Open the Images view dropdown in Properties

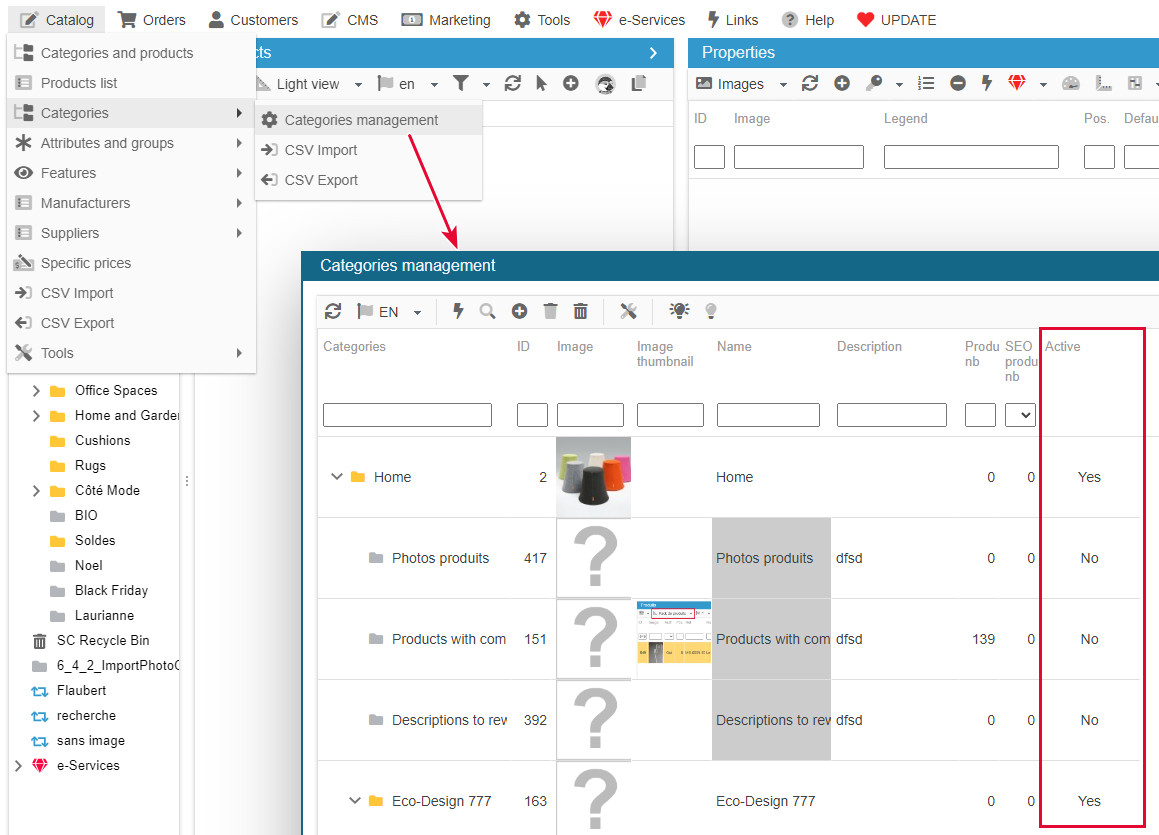pyautogui.click(x=741, y=84)
